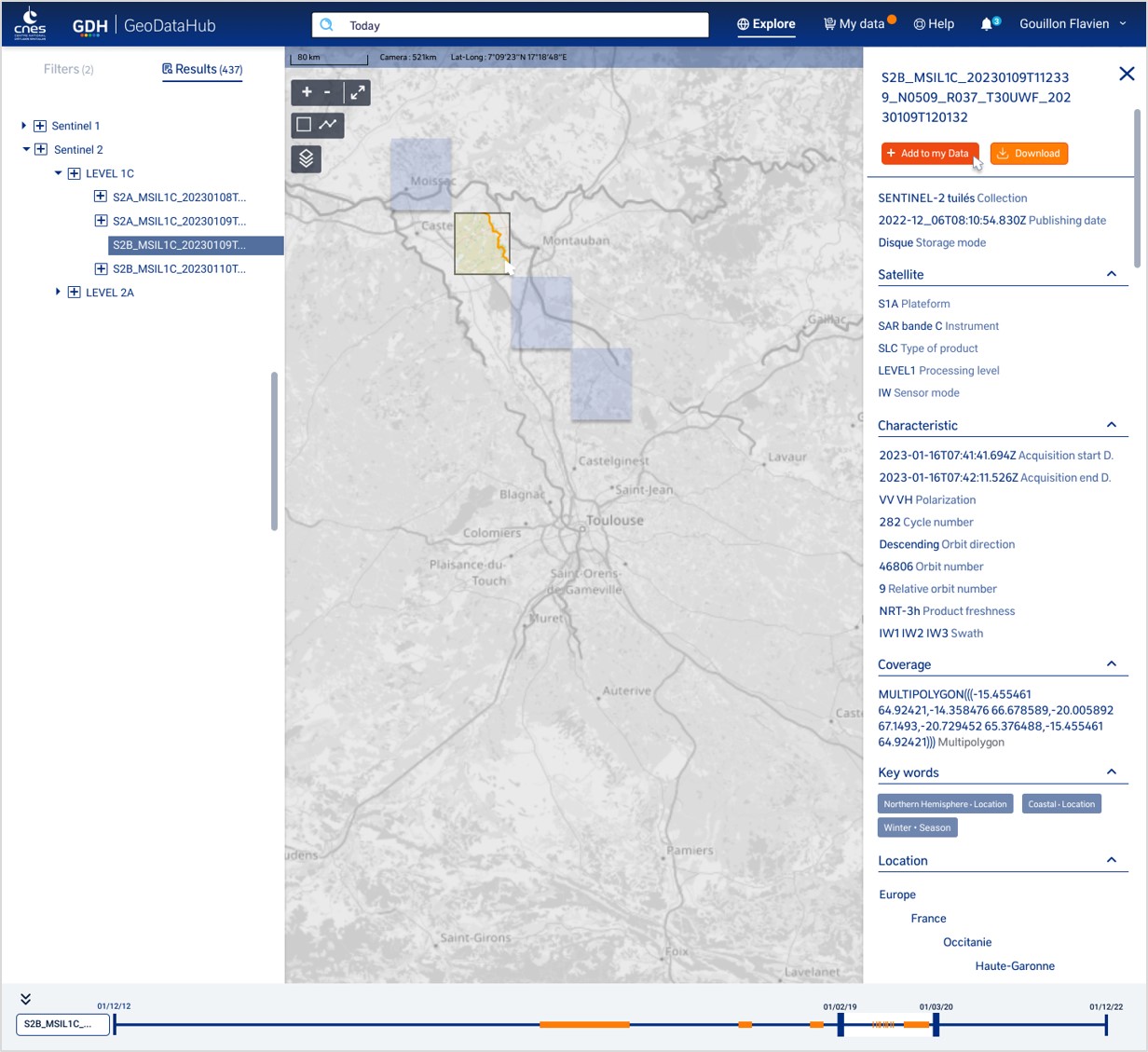Collapse the Coverage section
This screenshot has width=1148, height=1052.
point(1111,663)
